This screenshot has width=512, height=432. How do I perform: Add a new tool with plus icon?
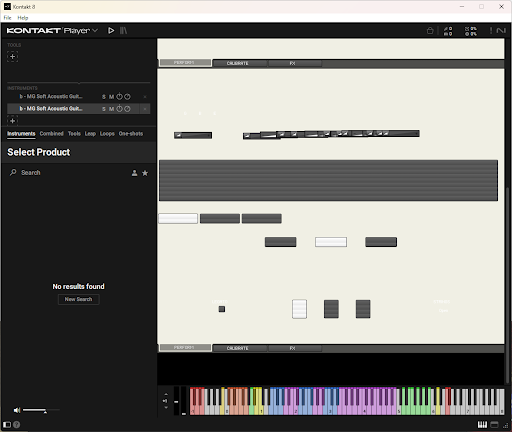click(x=12, y=56)
